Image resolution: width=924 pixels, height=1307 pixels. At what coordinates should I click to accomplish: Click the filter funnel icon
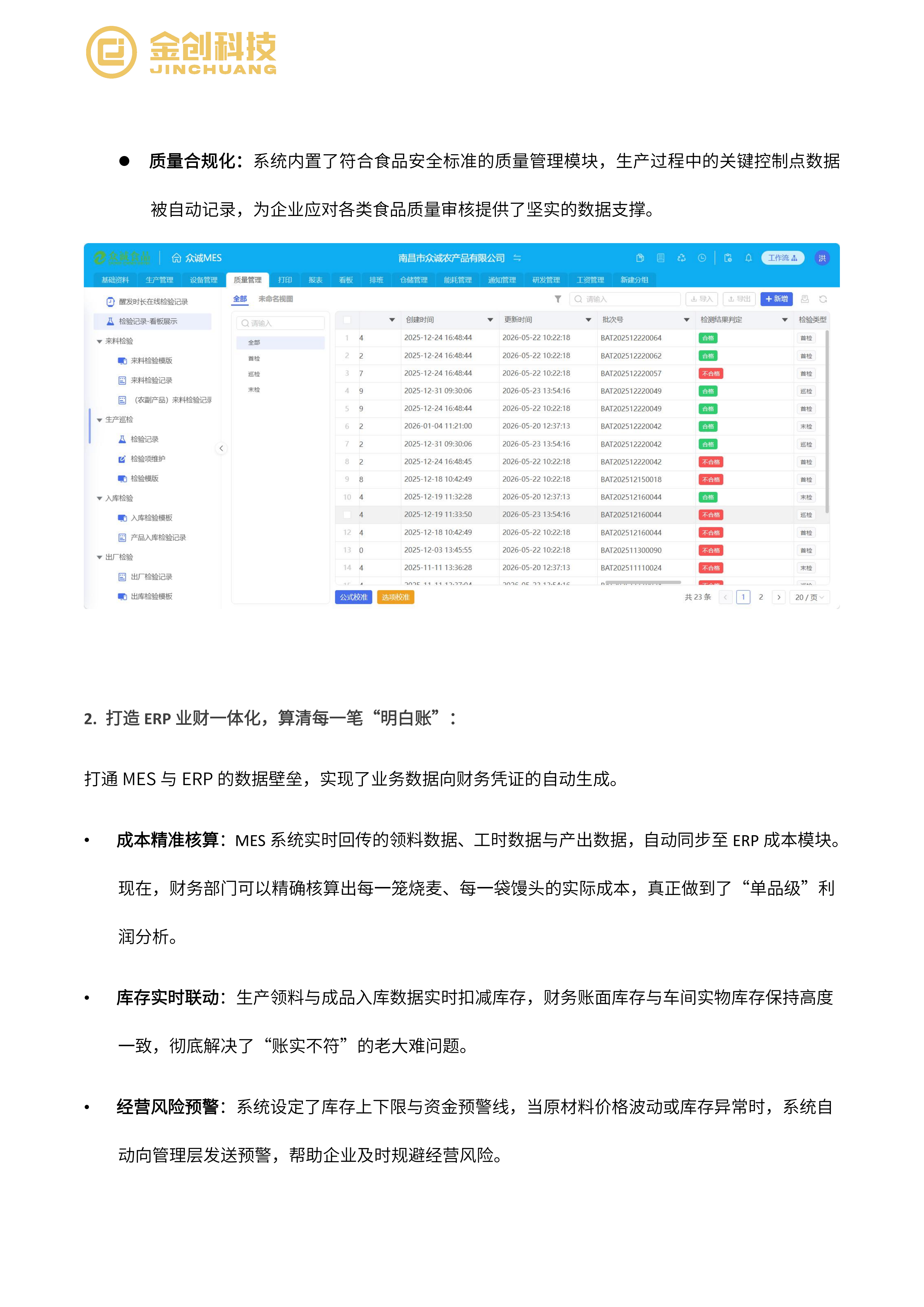pyautogui.click(x=558, y=299)
